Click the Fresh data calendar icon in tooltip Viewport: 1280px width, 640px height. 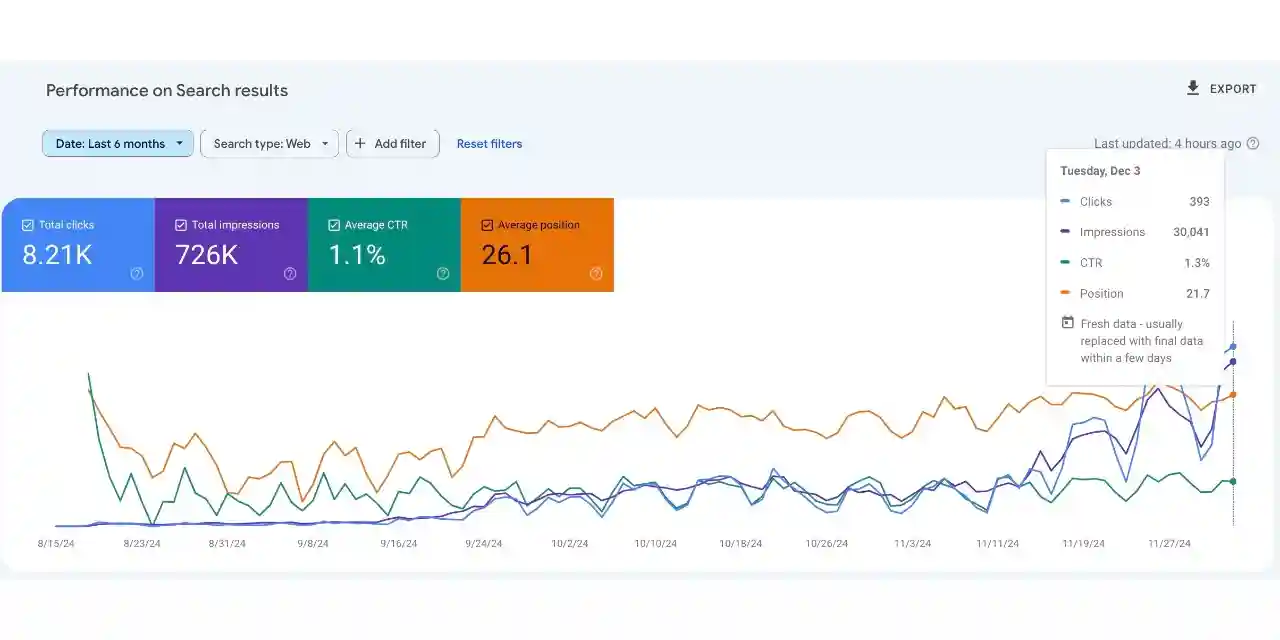click(1067, 323)
